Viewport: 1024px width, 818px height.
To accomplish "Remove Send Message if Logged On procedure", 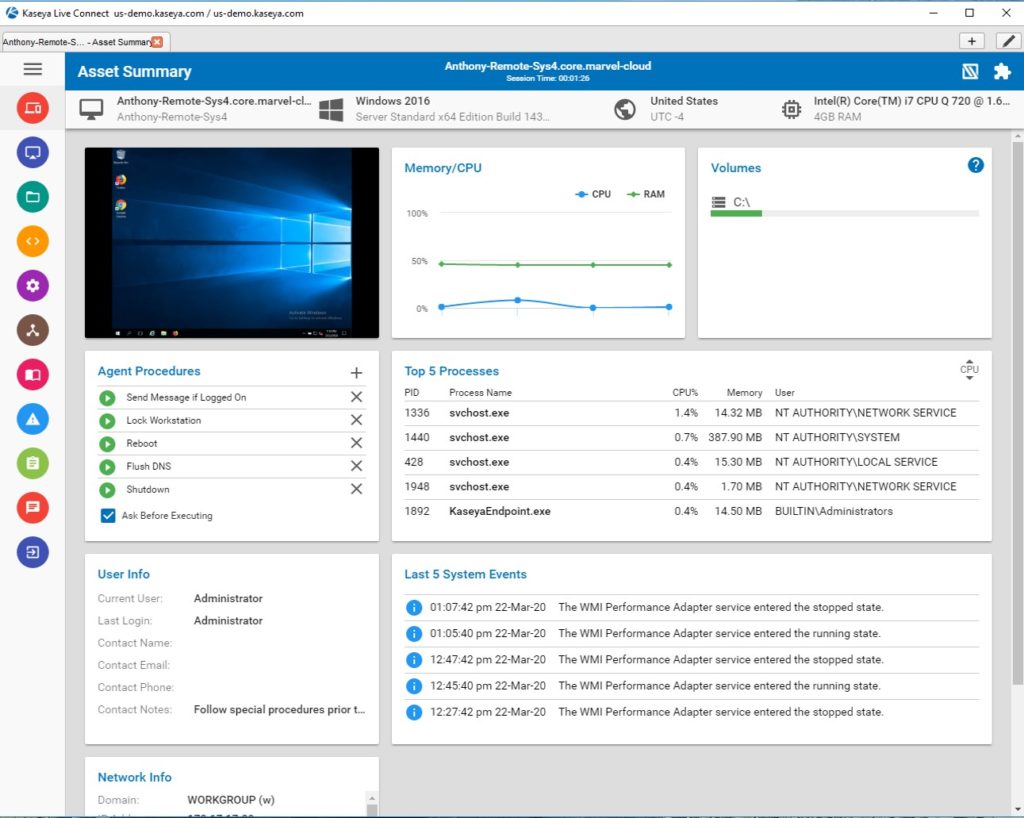I will tap(356, 397).
